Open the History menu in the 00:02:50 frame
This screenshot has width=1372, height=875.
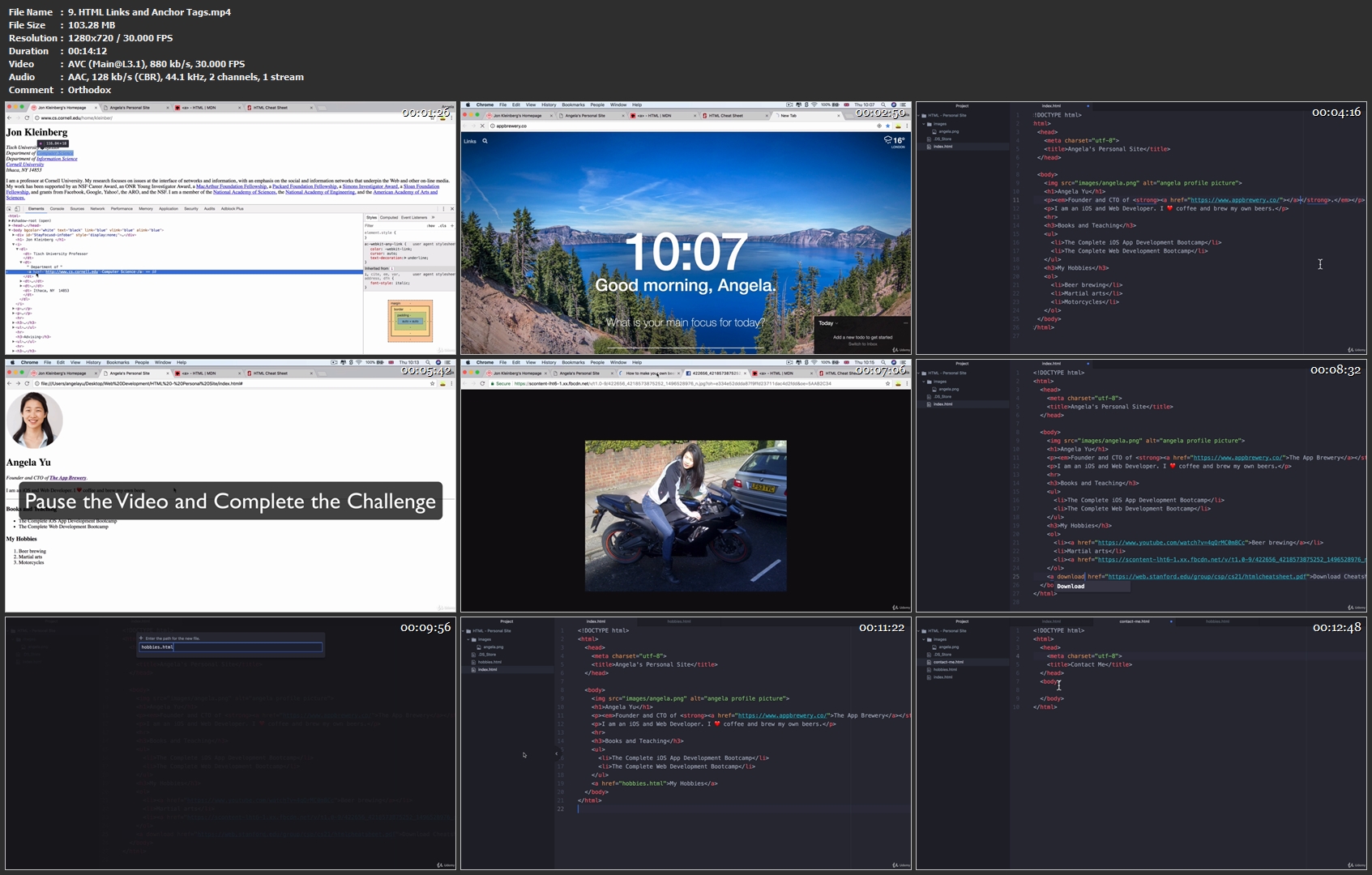549,105
